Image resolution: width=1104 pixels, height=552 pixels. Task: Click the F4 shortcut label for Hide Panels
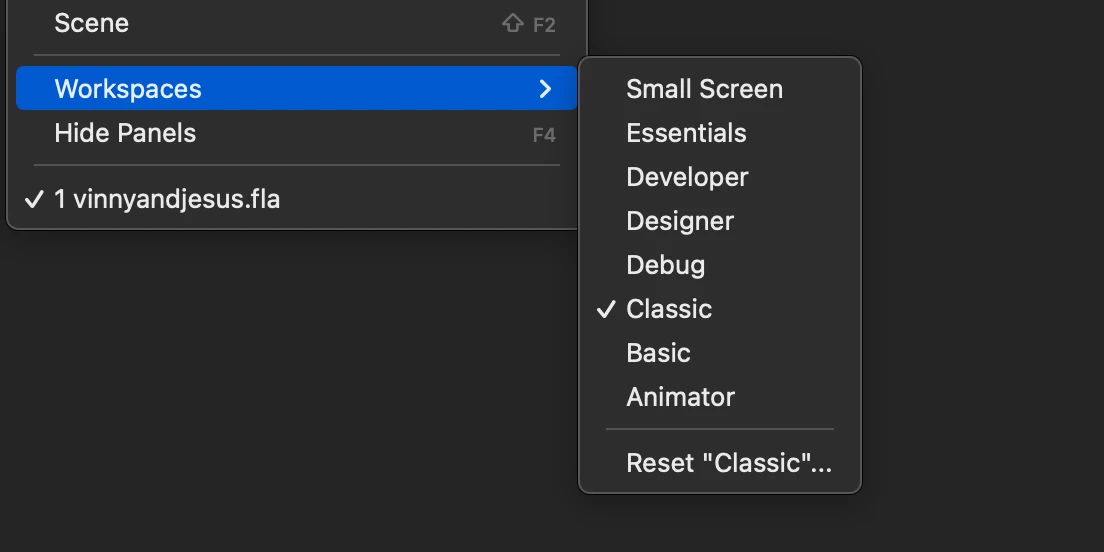(544, 134)
